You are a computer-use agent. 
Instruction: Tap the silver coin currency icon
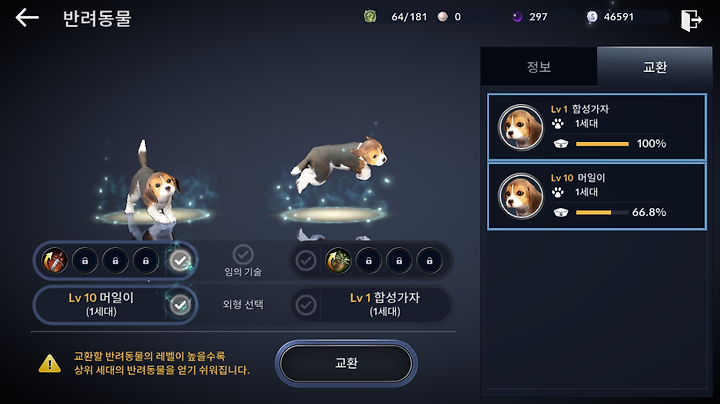coord(592,17)
